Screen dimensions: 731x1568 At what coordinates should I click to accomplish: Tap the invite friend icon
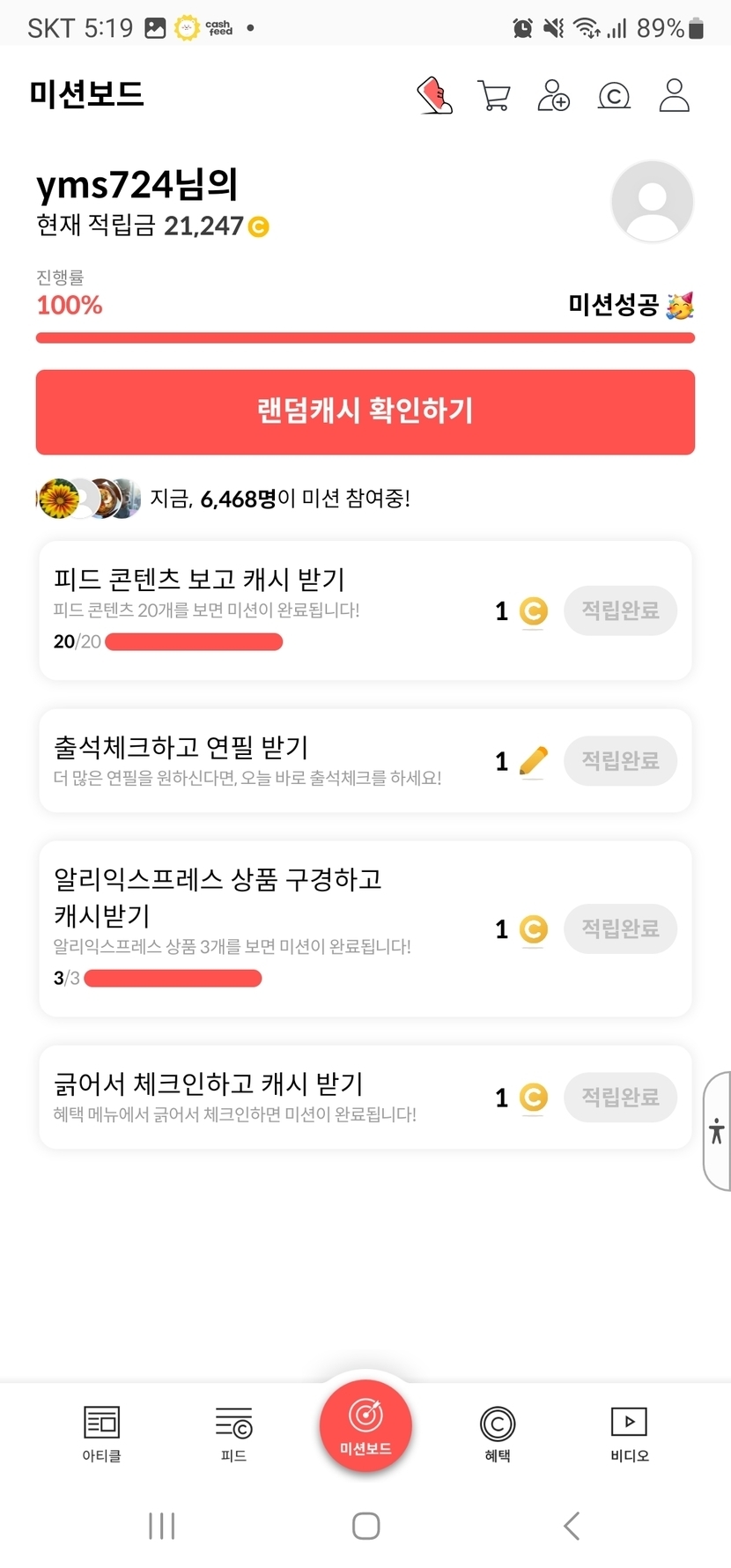point(553,95)
